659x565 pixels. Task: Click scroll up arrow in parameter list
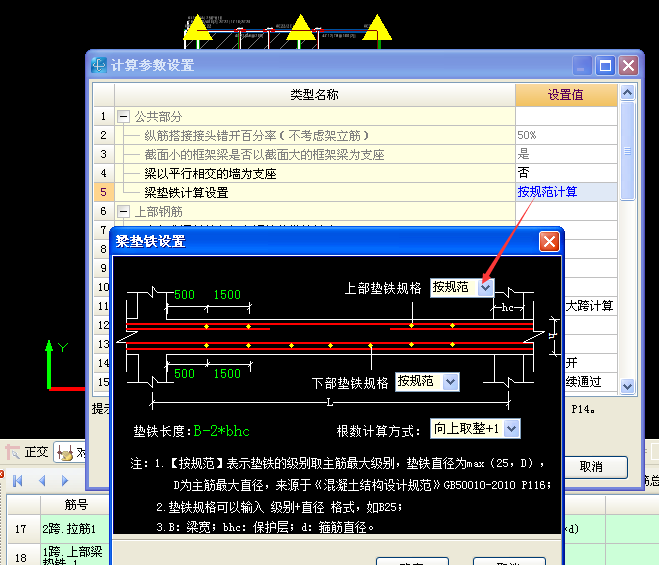[x=627, y=92]
